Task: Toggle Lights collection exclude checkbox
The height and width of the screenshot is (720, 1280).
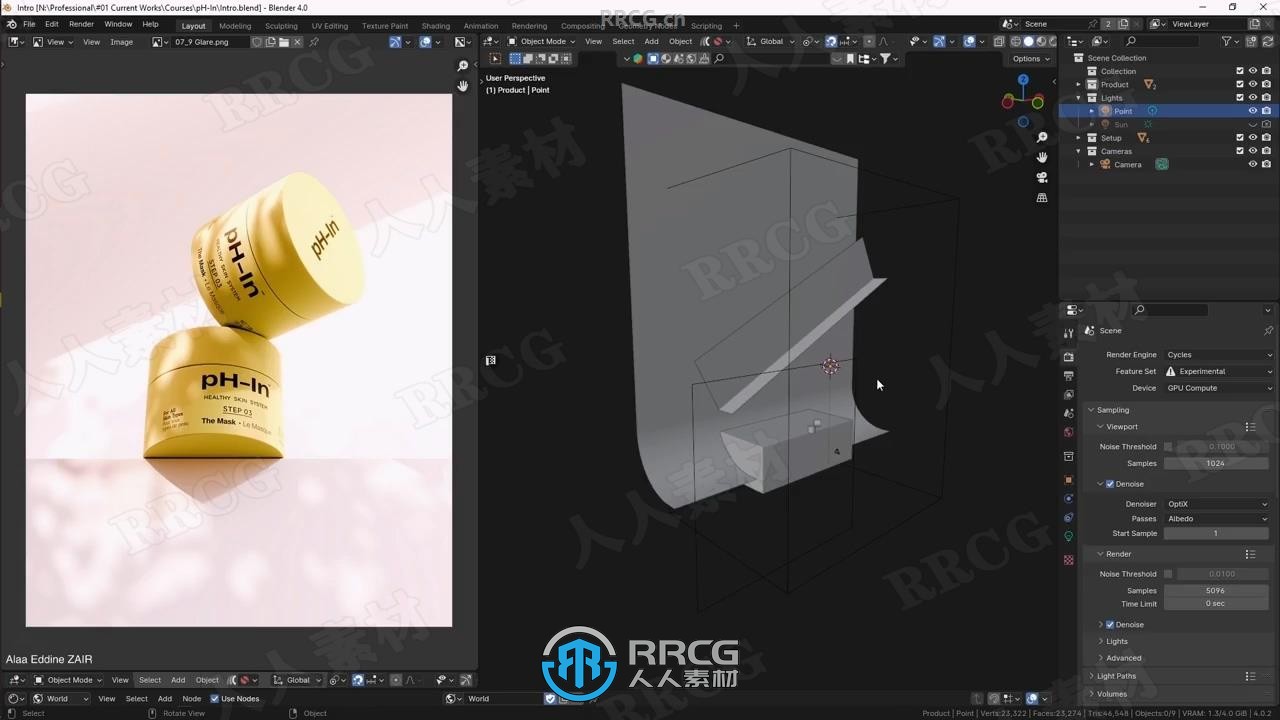Action: point(1240,98)
